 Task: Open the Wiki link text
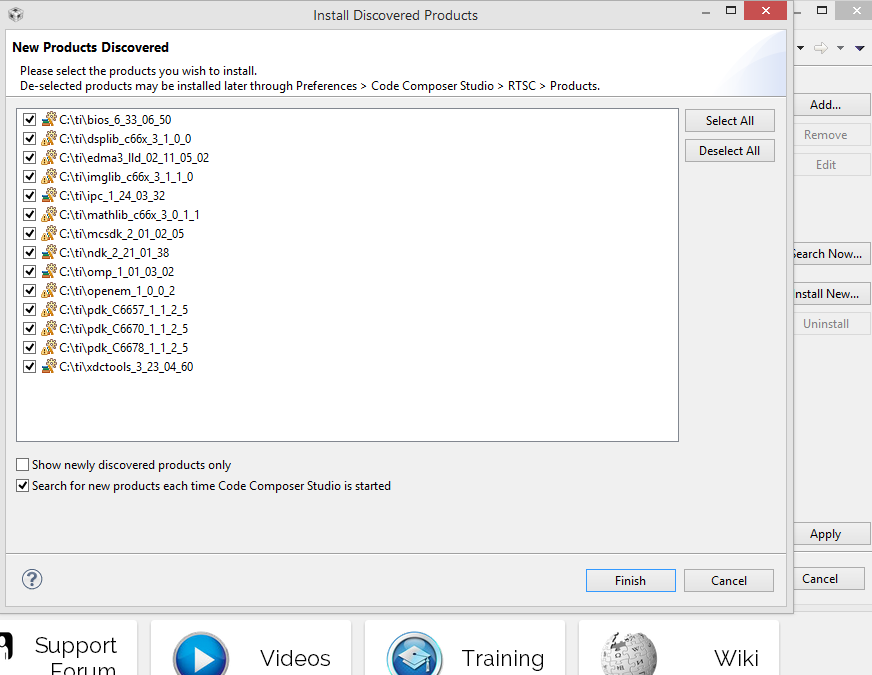736,658
